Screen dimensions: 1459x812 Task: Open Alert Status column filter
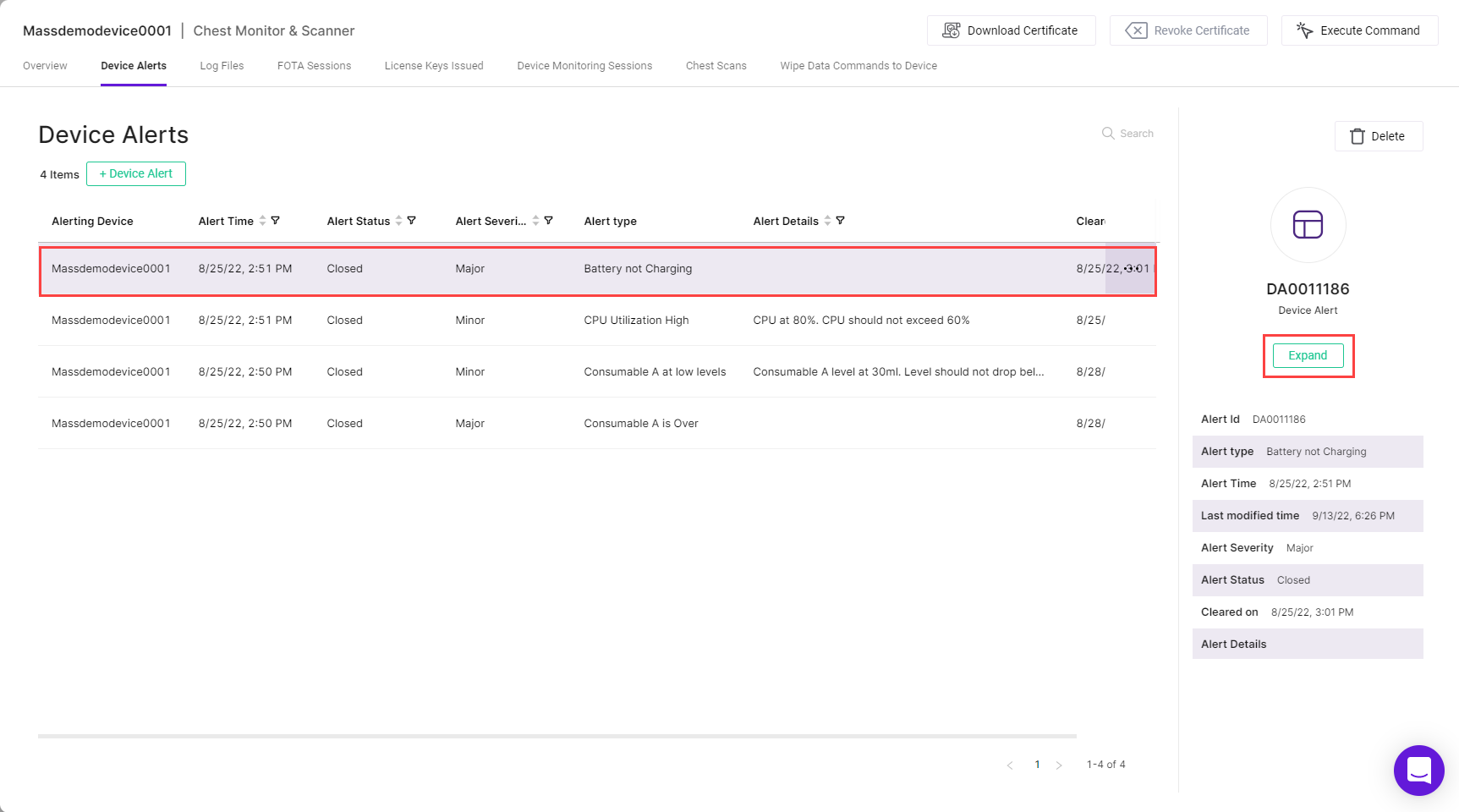pyautogui.click(x=412, y=221)
